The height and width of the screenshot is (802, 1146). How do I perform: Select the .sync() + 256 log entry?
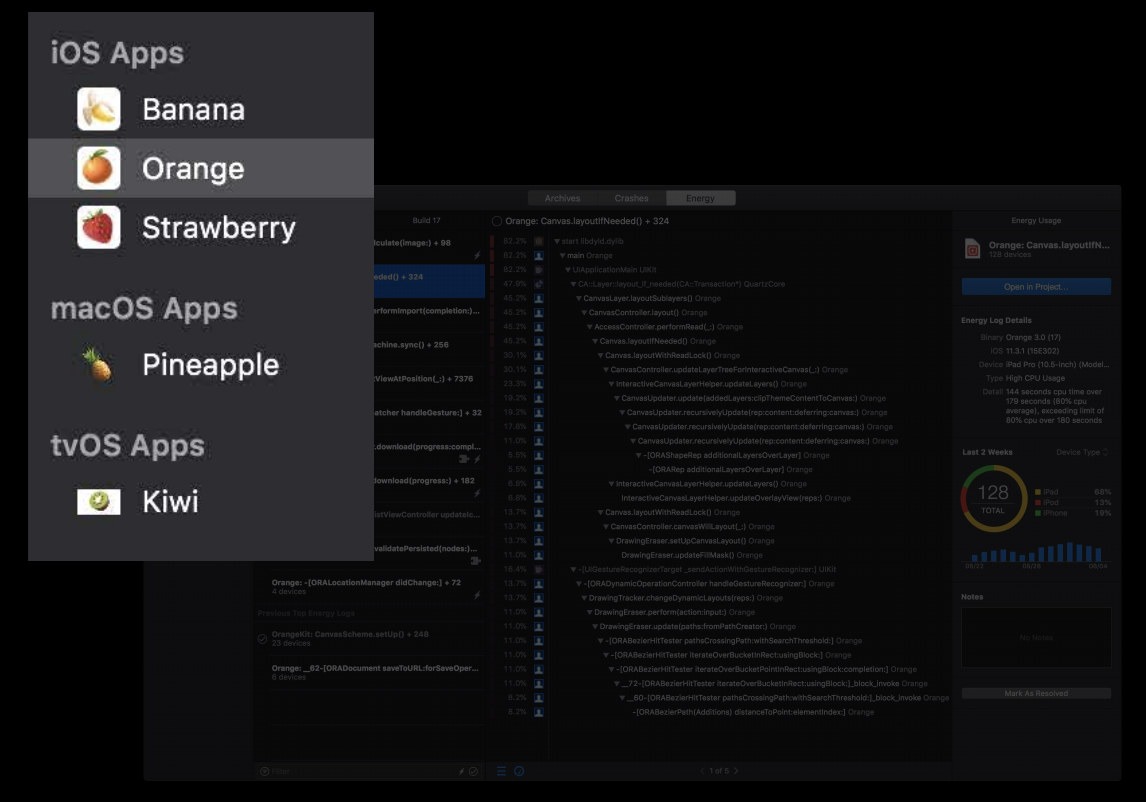point(429,345)
